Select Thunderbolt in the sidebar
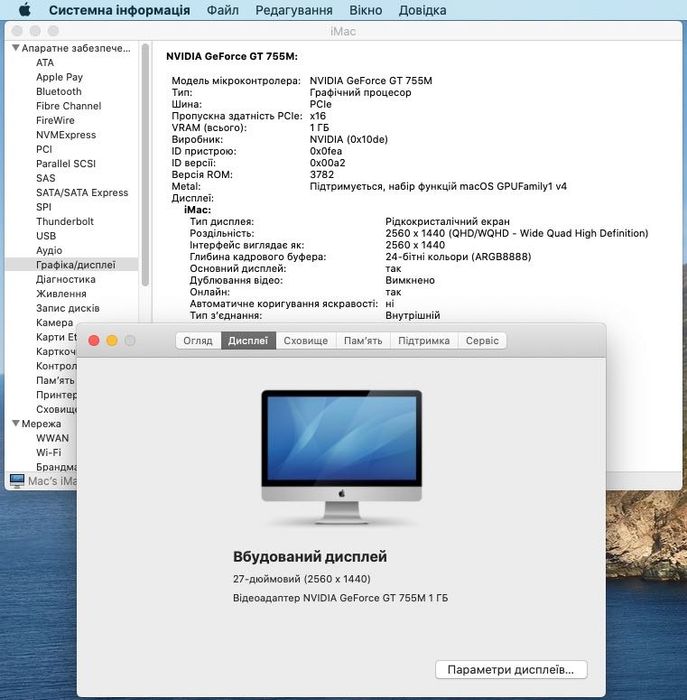The width and height of the screenshot is (687, 700). coord(65,221)
